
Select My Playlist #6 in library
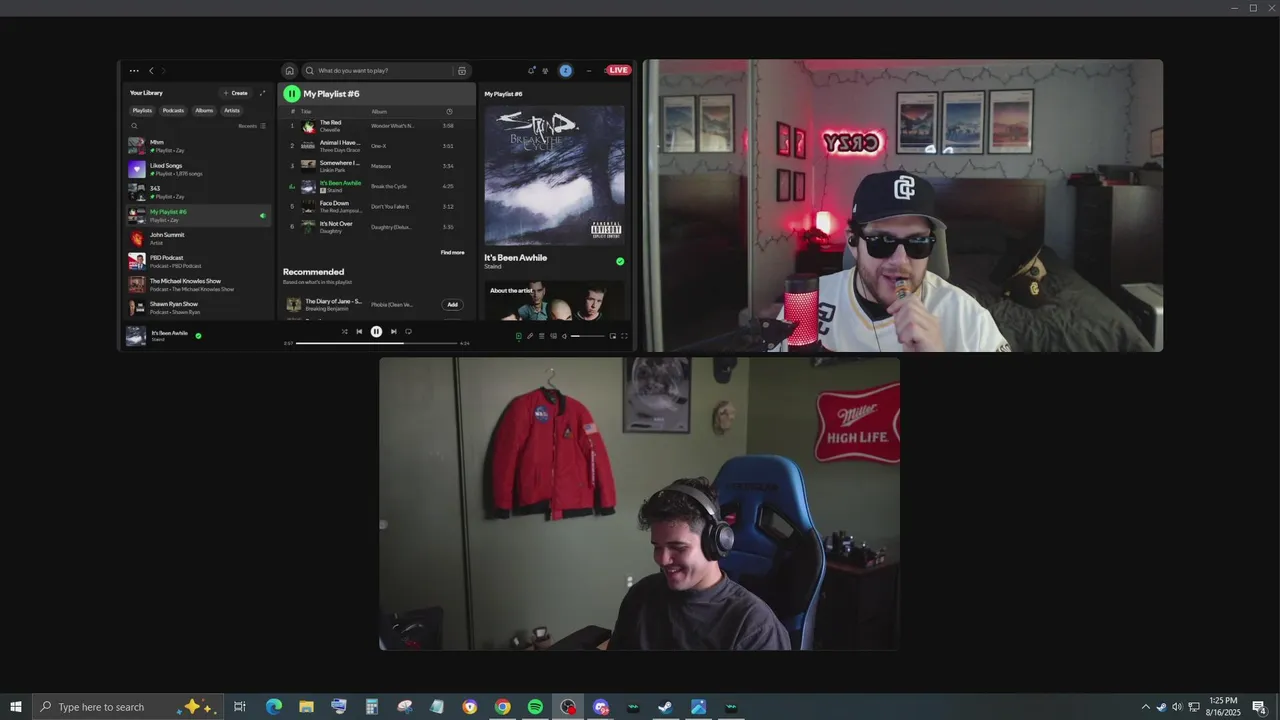click(199, 215)
